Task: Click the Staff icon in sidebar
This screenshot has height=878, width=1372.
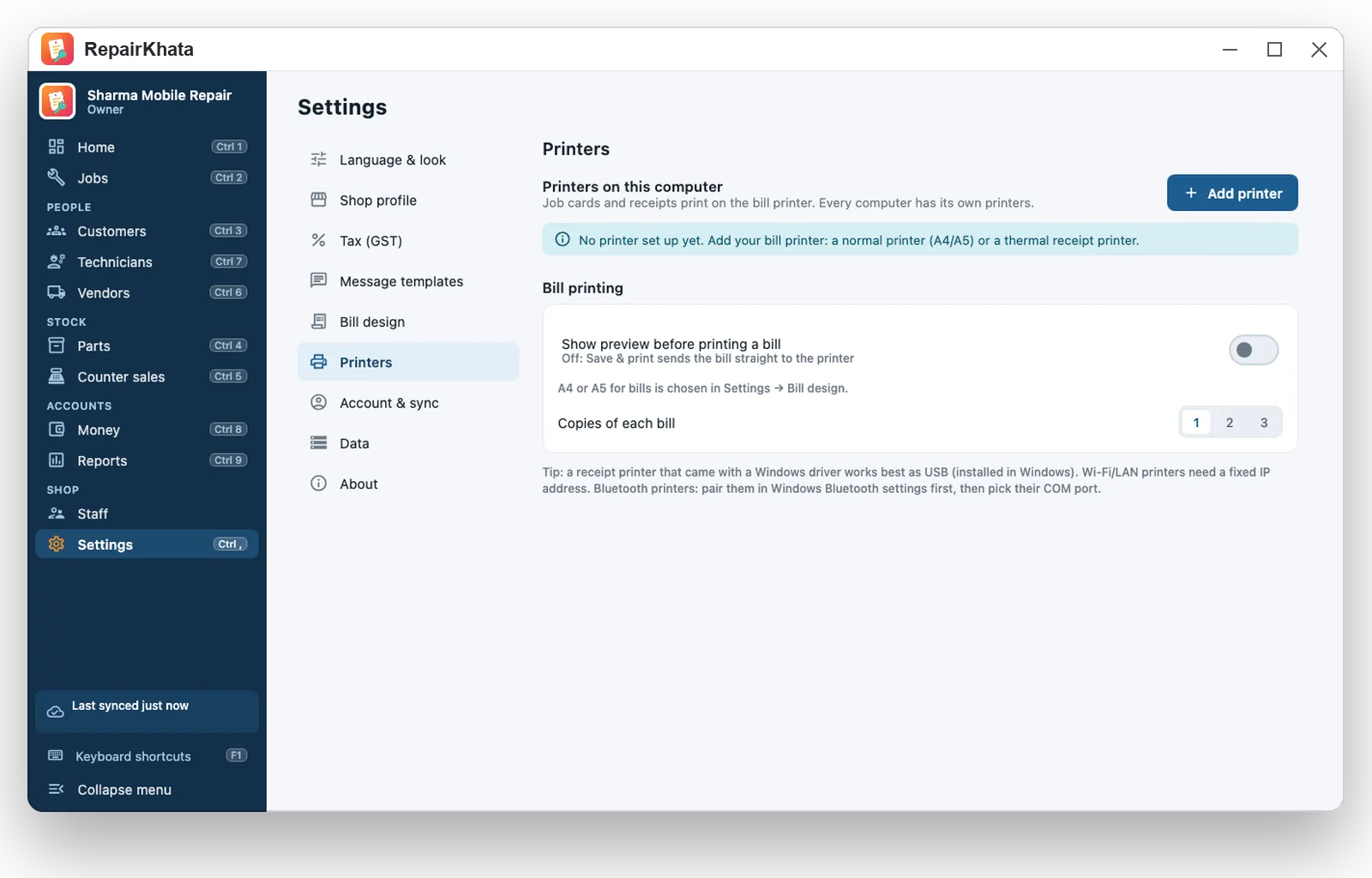Action: point(57,514)
